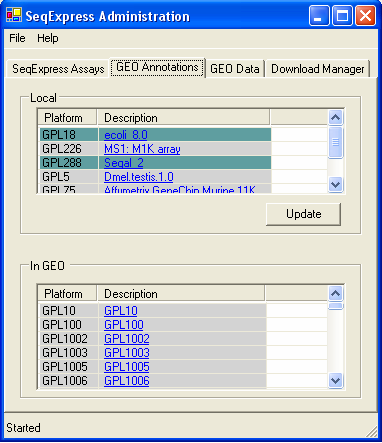This screenshot has height=443, width=382.
Task: Maximize the SeqExpress Administration window
Action: click(342, 16)
